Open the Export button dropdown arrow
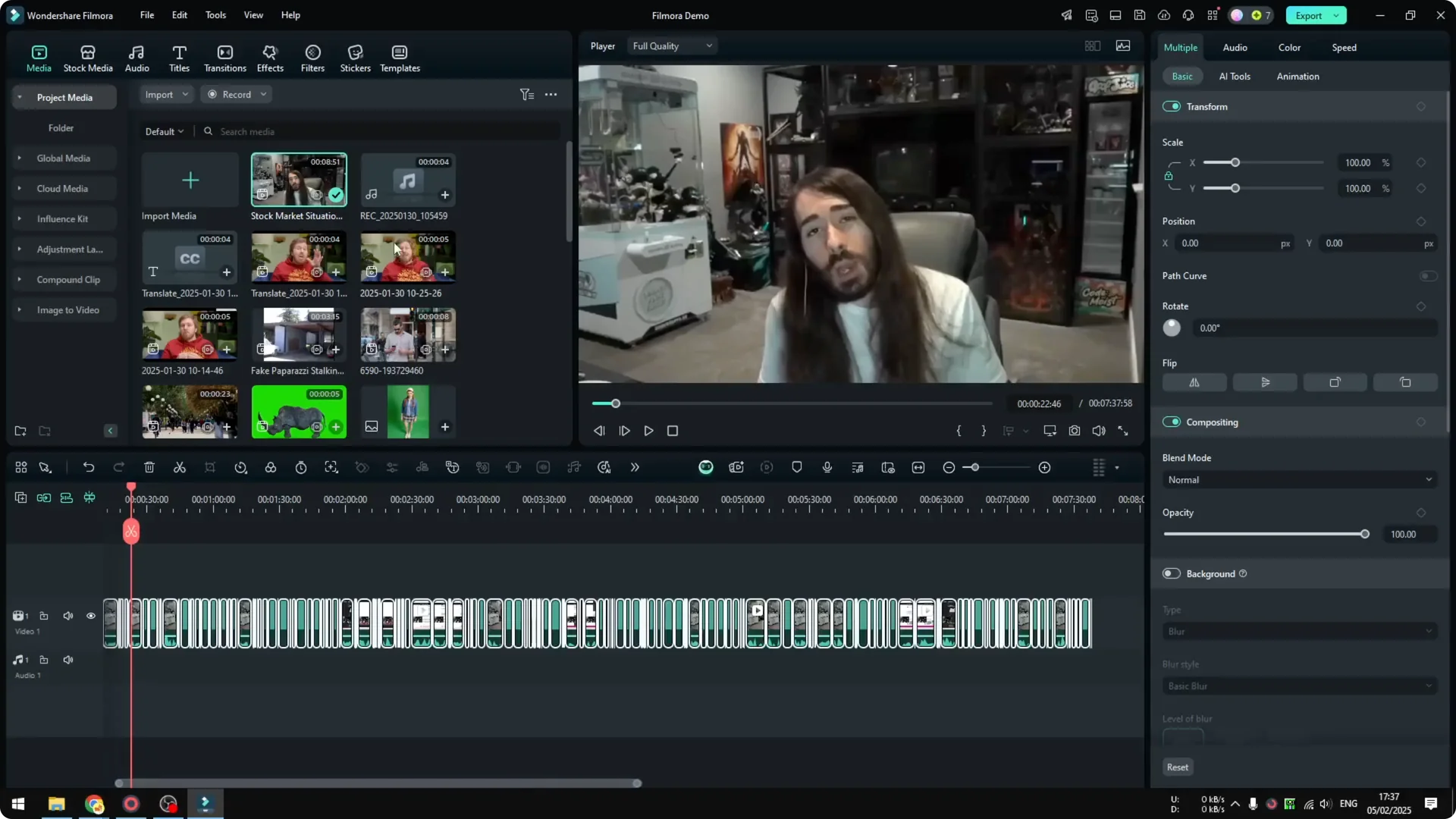The image size is (1456, 819). point(1336,16)
